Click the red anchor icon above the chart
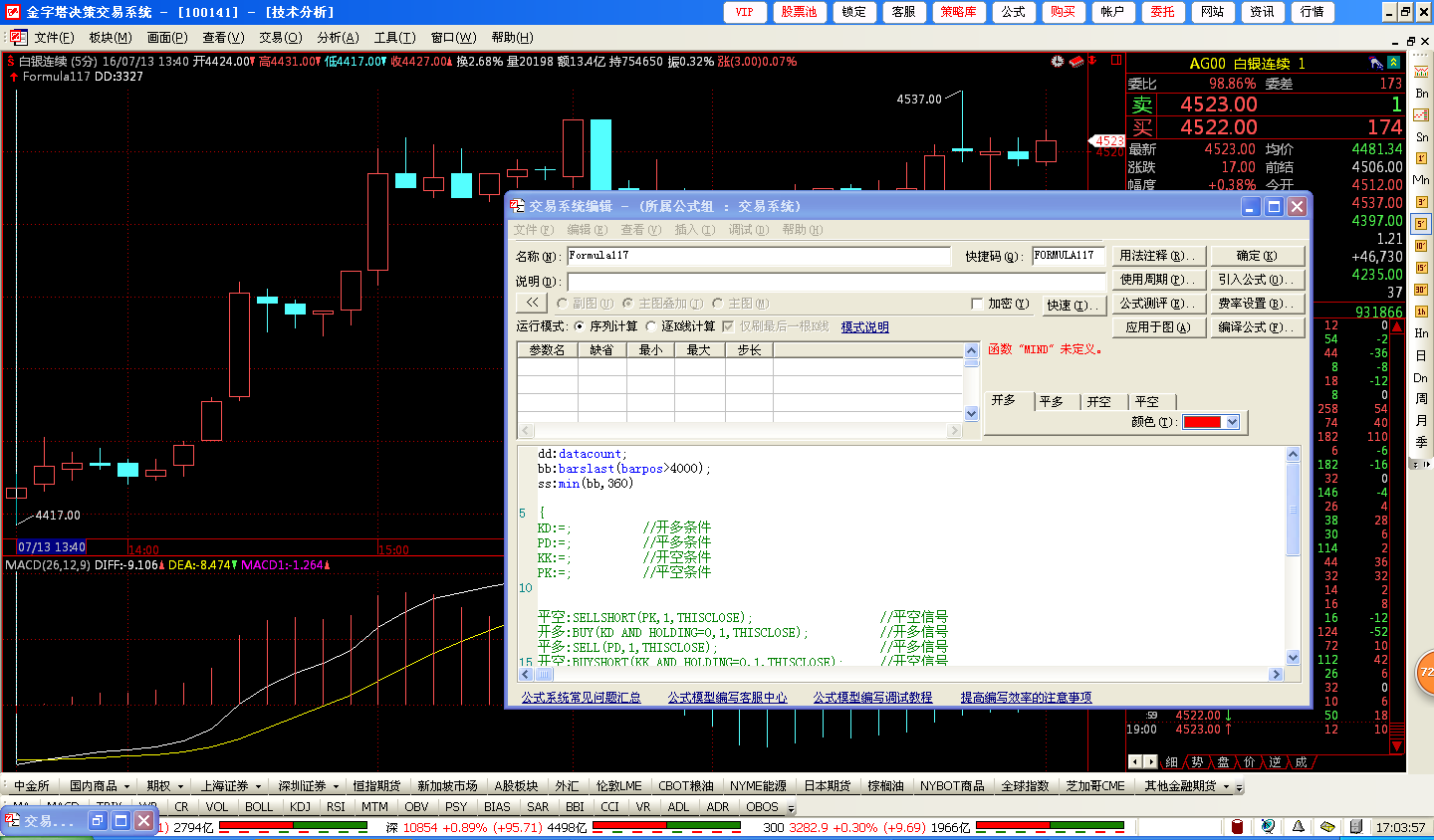1434x840 pixels. 1092,61
